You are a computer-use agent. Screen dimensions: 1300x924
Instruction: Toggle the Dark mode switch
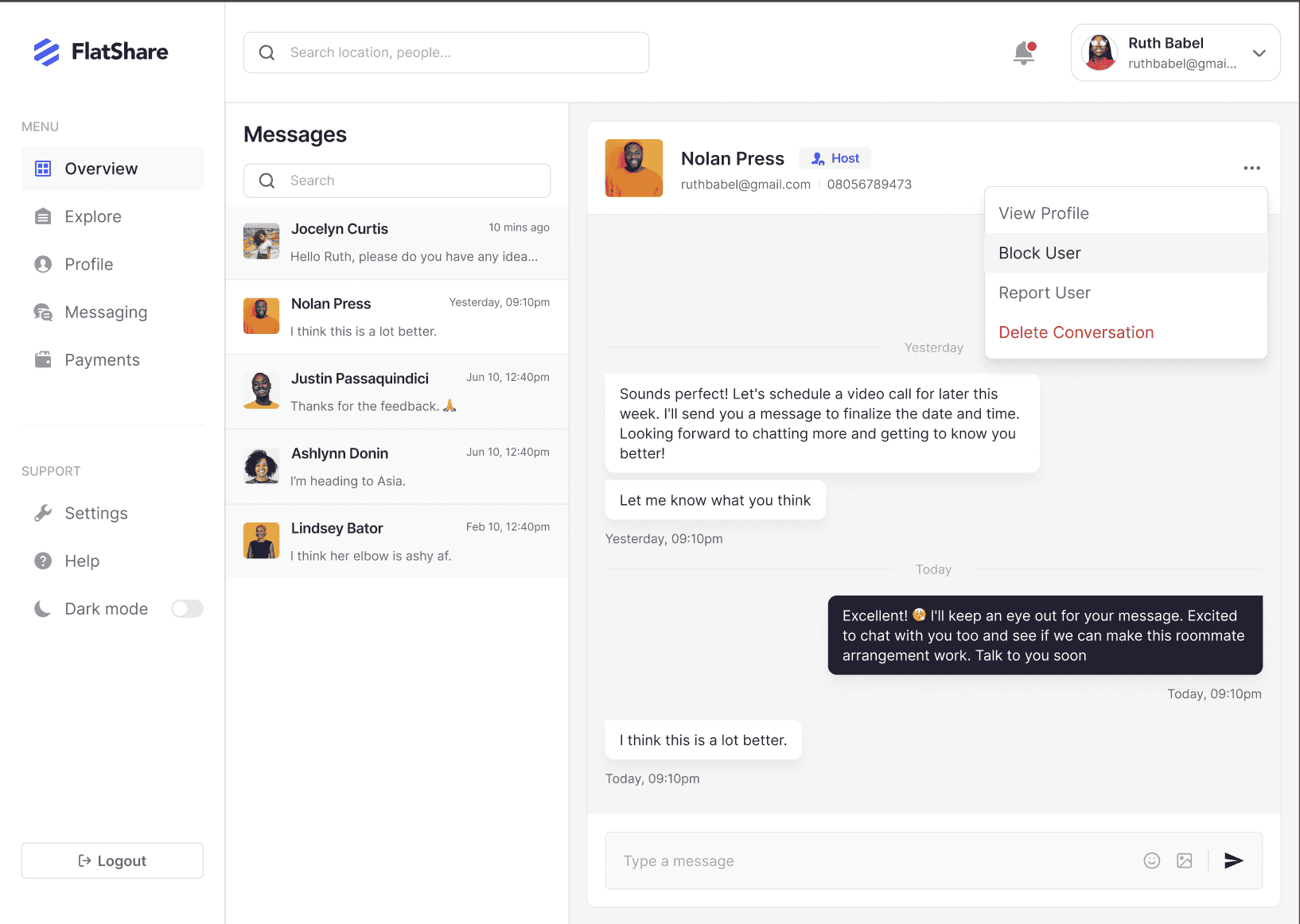tap(188, 608)
